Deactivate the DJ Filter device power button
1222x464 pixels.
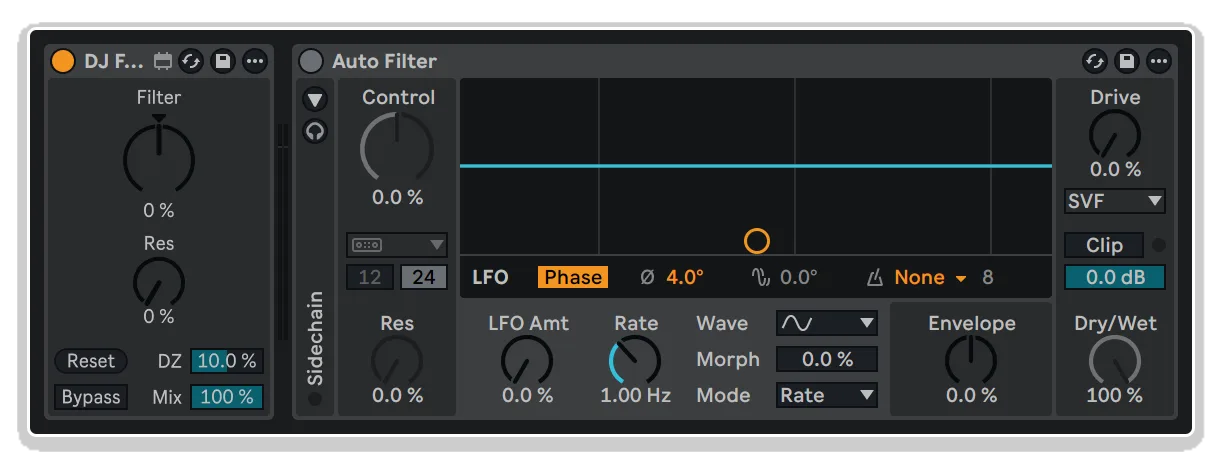(x=63, y=61)
